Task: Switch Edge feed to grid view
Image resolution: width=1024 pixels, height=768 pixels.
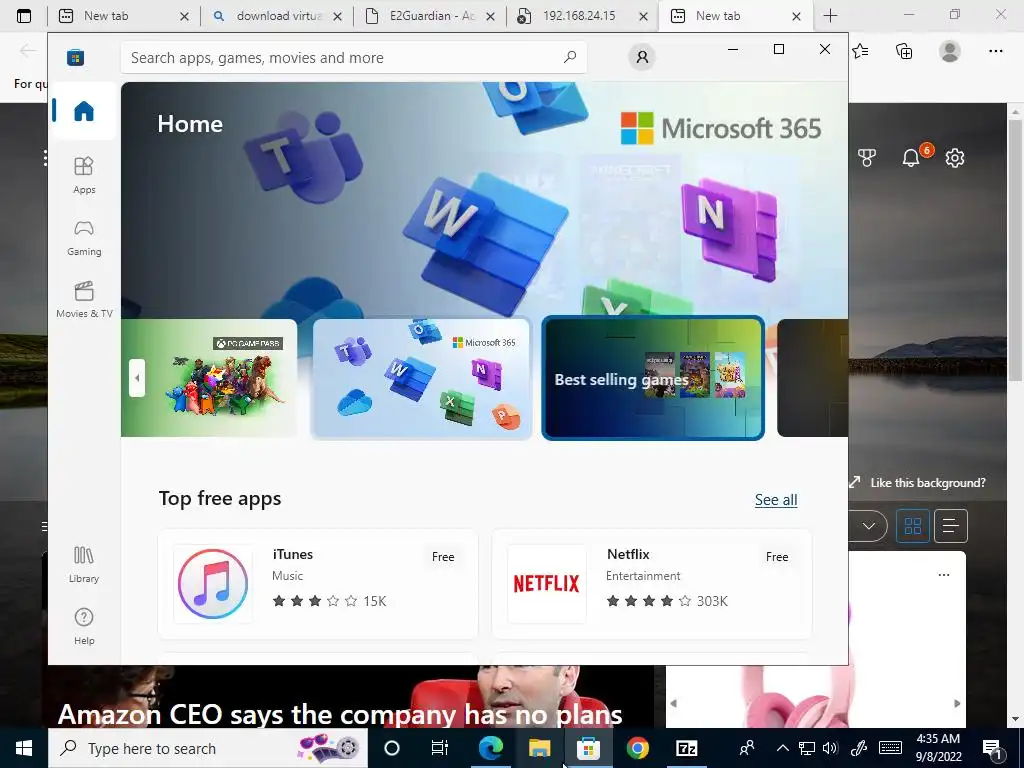Action: coord(912,526)
